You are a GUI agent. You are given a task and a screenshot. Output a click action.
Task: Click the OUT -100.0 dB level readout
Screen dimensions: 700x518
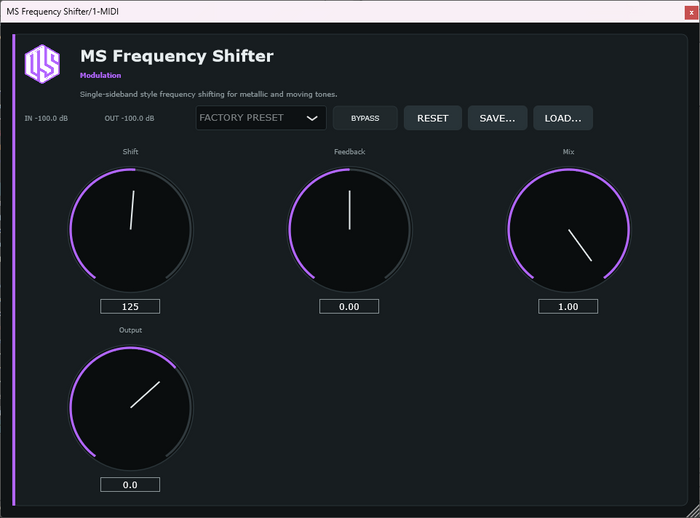point(129,118)
